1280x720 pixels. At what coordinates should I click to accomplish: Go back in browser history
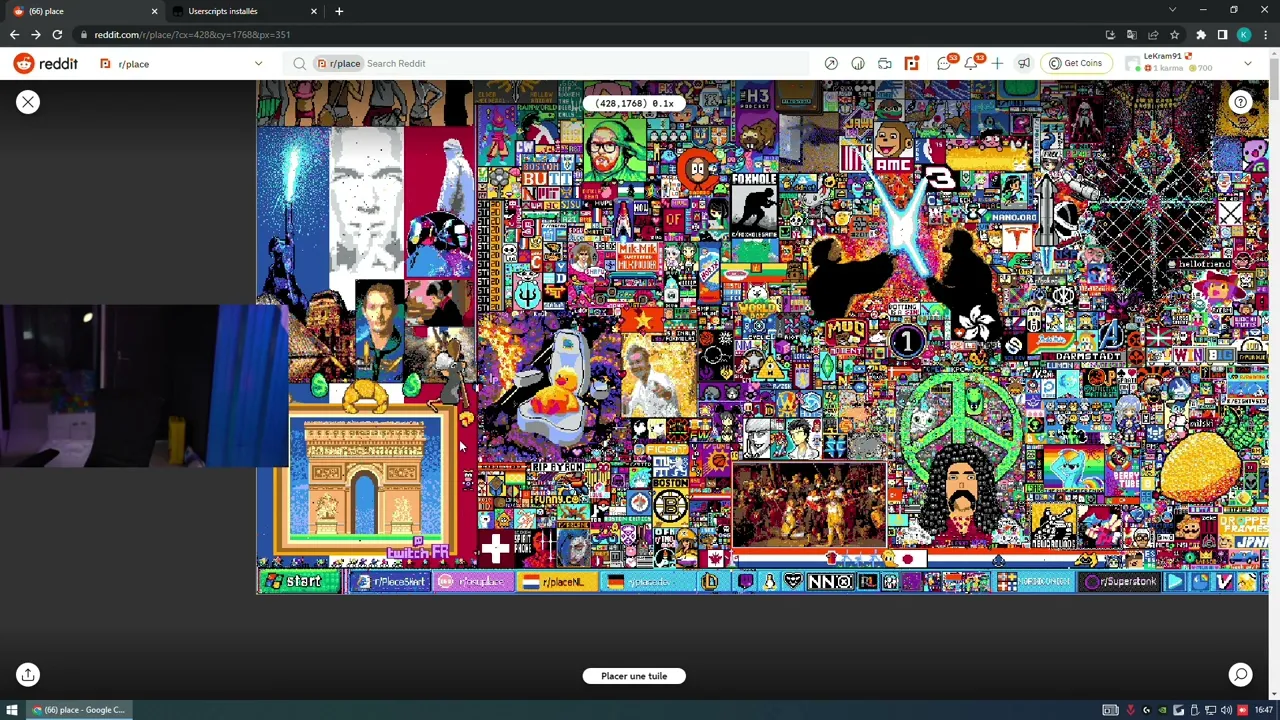[14, 35]
